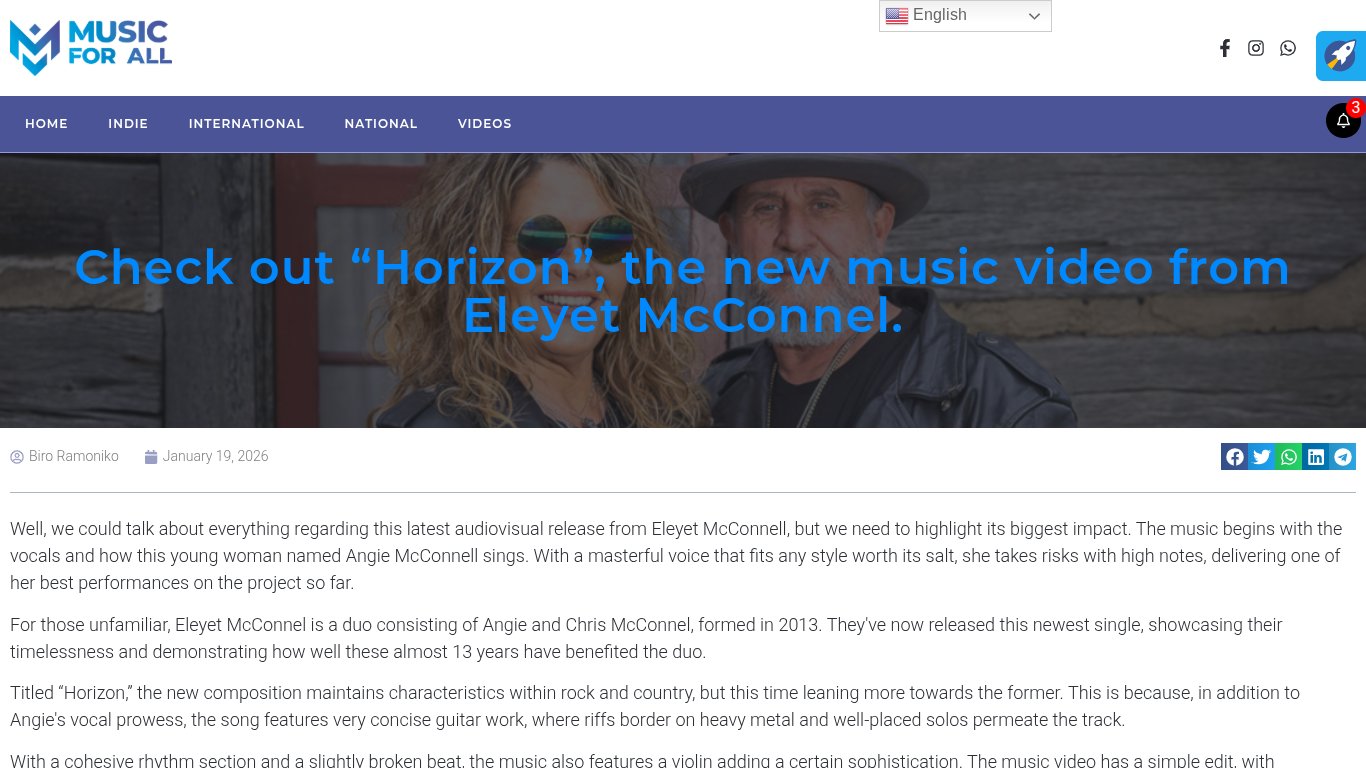
Task: Open the Facebook page from the header
Action: pyautogui.click(x=1224, y=48)
